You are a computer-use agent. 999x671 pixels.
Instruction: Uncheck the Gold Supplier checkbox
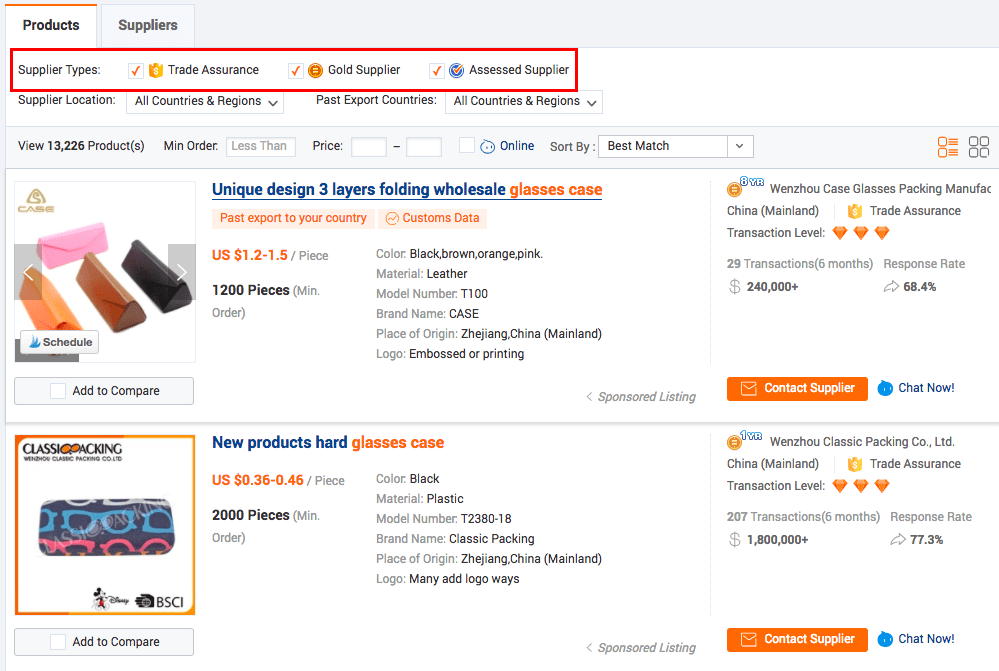click(295, 70)
